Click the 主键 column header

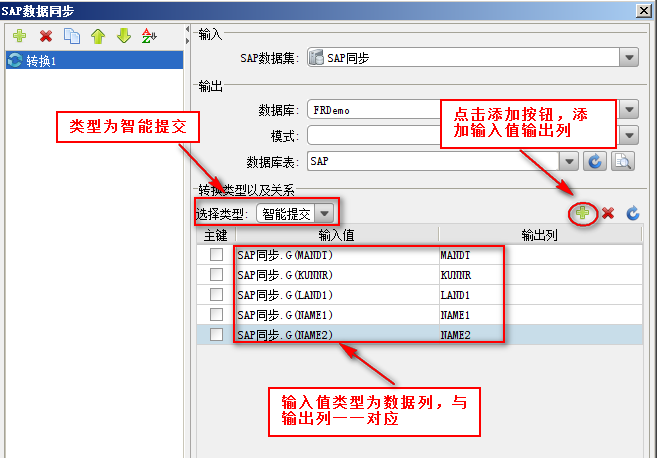(x=216, y=235)
